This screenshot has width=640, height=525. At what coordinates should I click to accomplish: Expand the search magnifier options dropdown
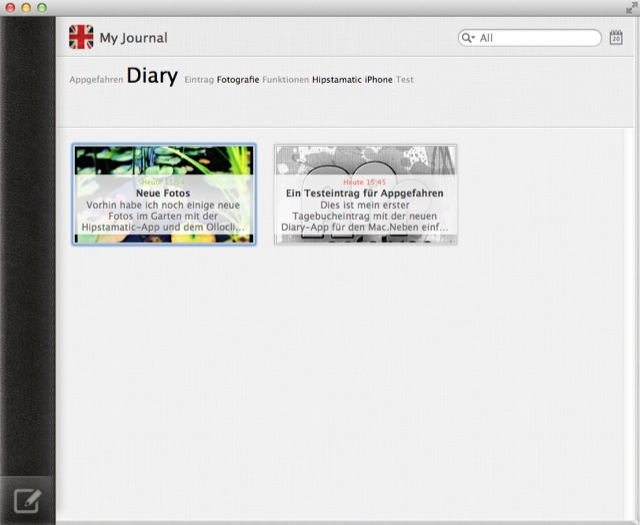[x=468, y=38]
